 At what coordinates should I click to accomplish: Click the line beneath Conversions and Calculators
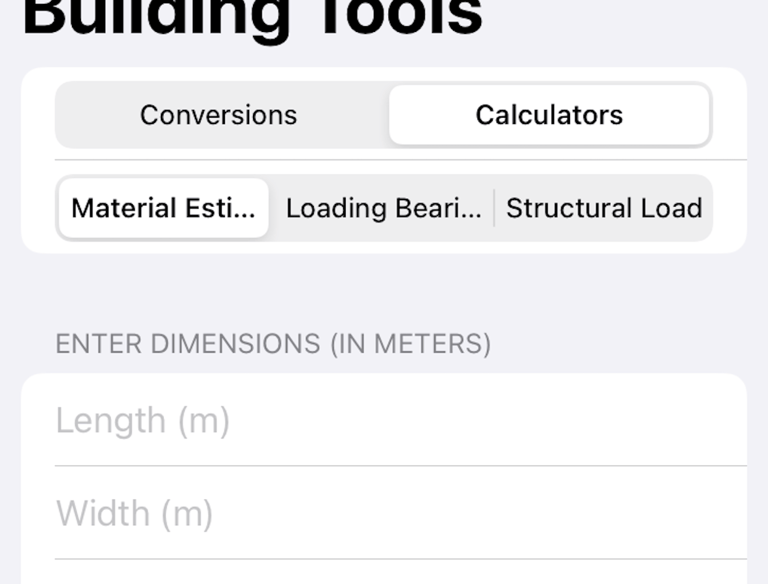401,160
